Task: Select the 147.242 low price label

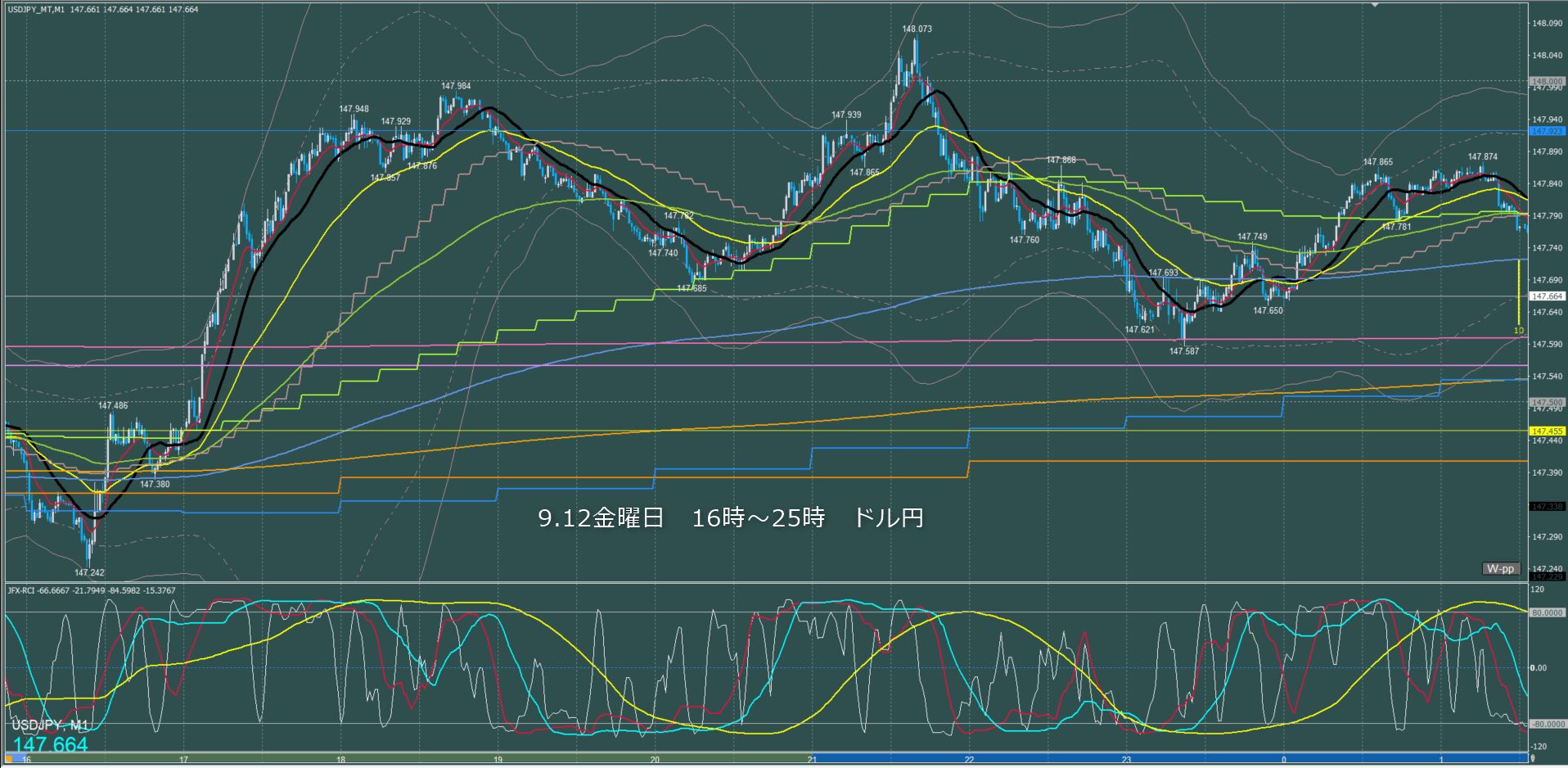Action: pyautogui.click(x=89, y=572)
